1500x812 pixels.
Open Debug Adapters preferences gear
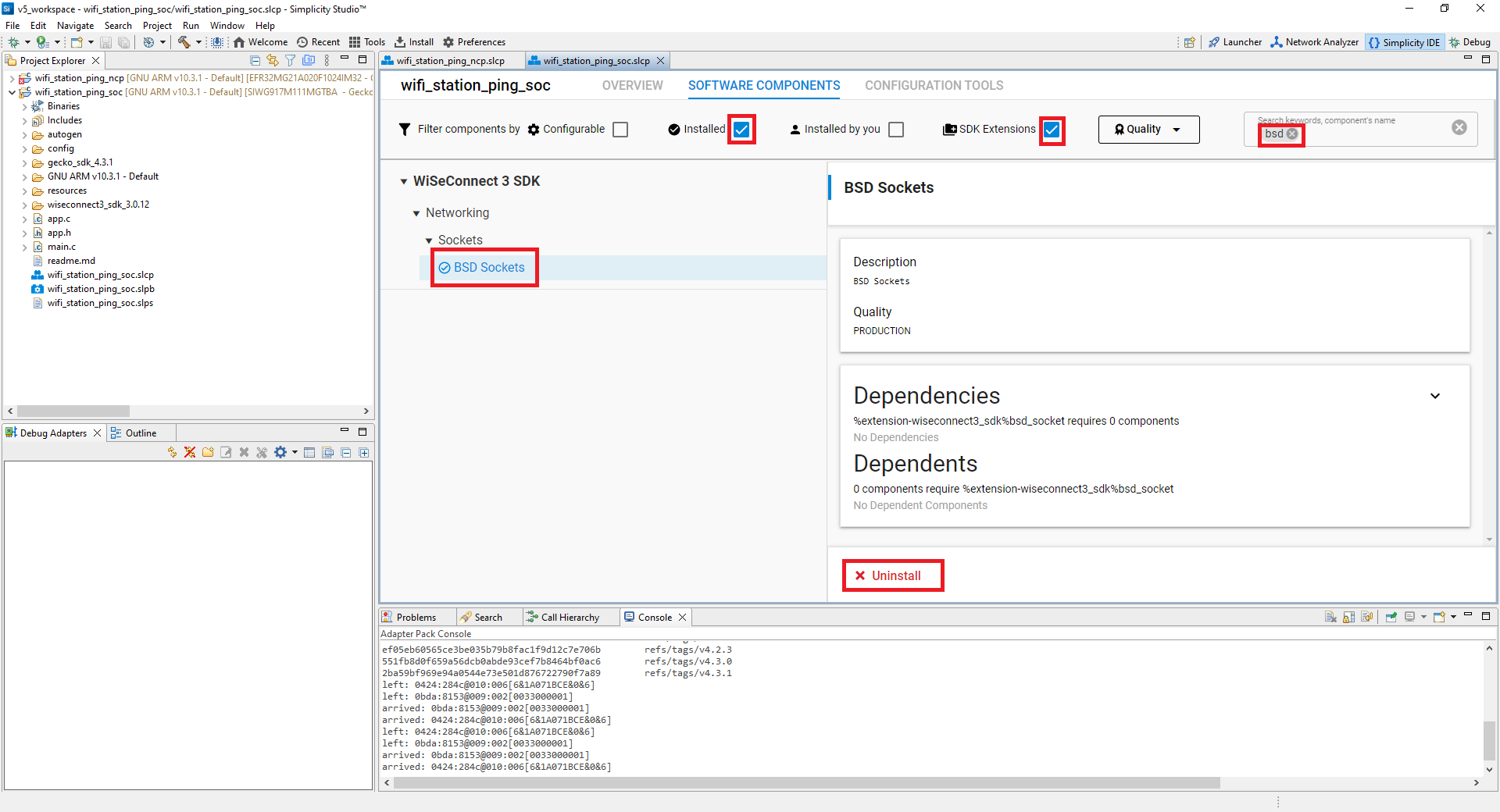280,452
